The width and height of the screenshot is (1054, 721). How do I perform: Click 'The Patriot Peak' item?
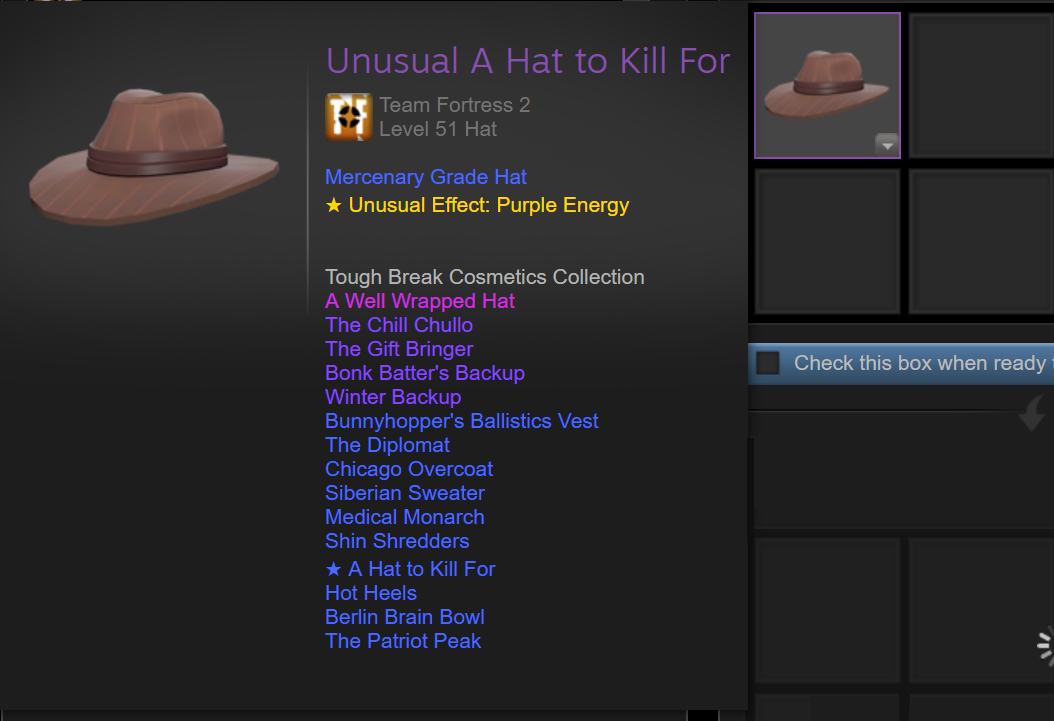coord(403,641)
